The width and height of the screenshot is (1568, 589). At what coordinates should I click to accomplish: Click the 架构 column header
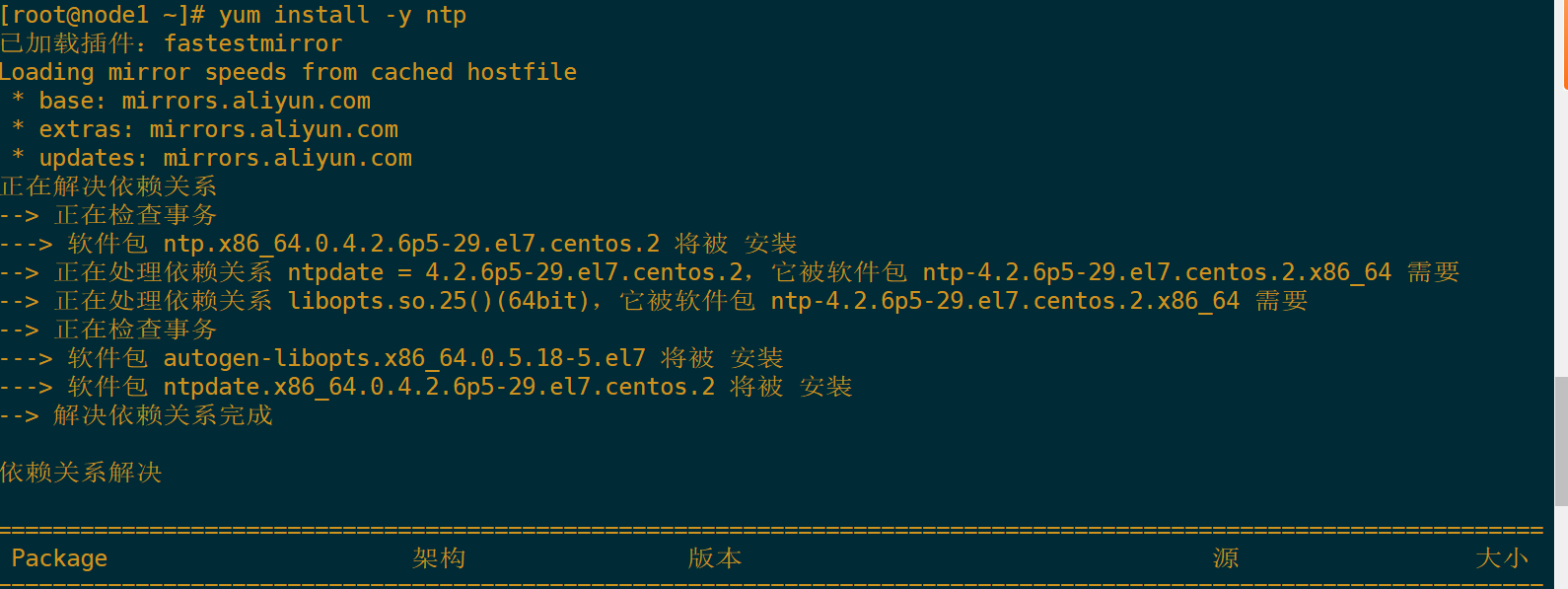point(439,558)
